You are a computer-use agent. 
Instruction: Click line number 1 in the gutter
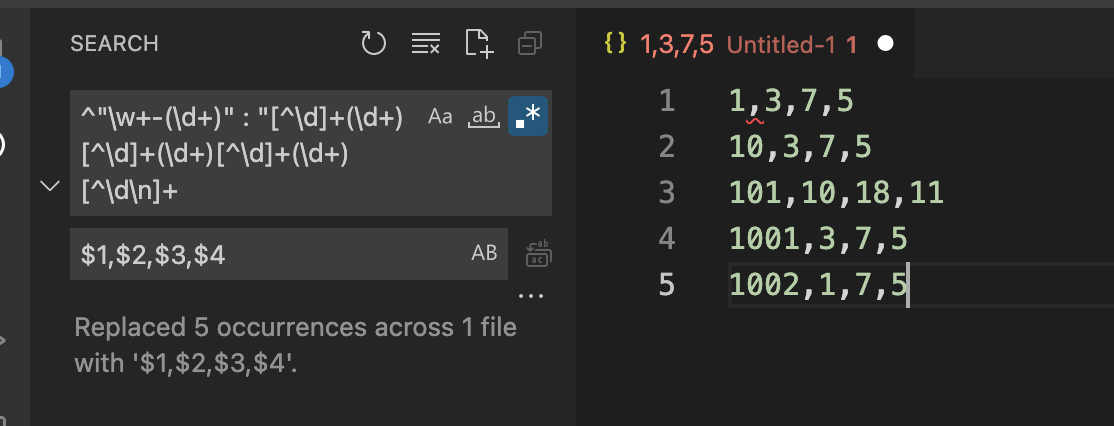pos(667,100)
